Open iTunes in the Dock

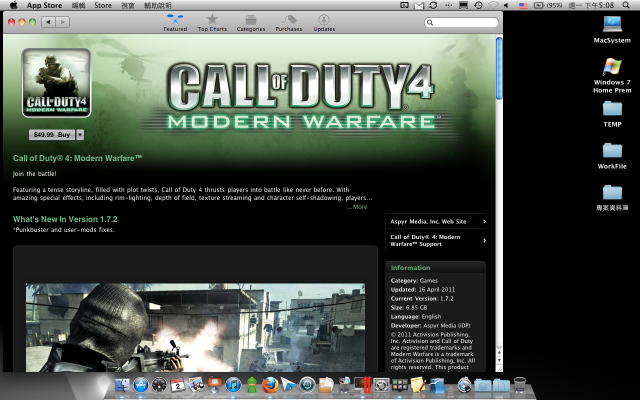click(x=233, y=385)
